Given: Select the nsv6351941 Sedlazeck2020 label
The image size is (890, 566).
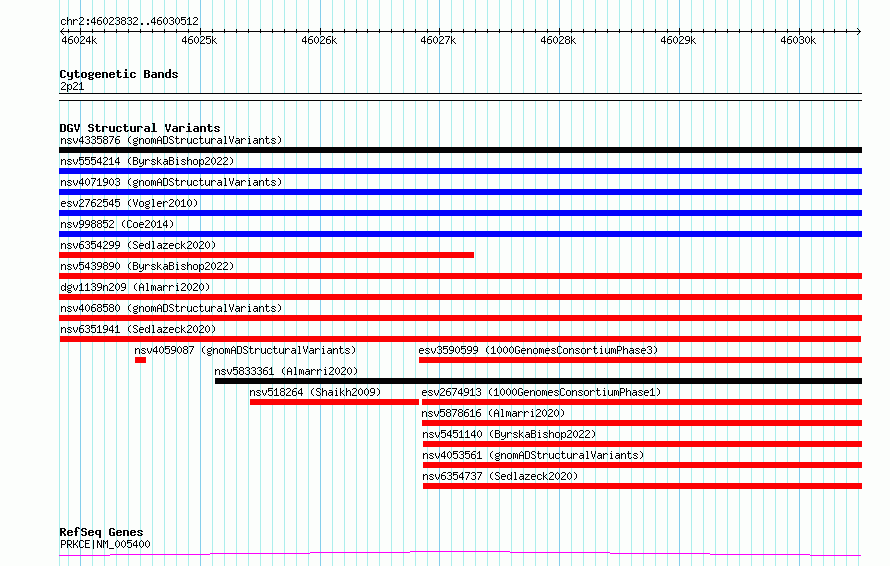Looking at the screenshot, I should point(138,329).
